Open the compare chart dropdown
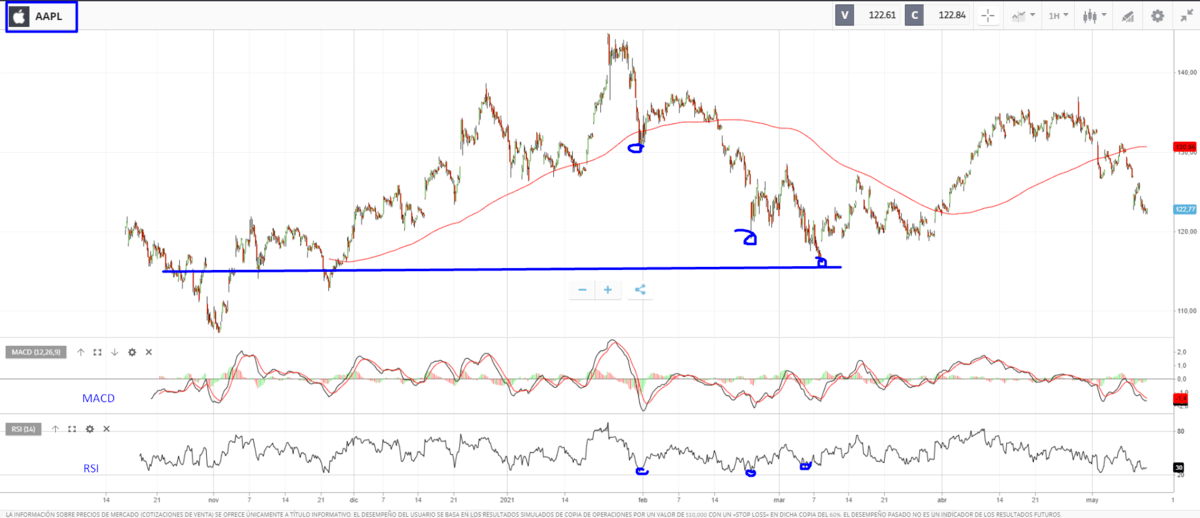The image size is (1200, 518). (x=1023, y=16)
